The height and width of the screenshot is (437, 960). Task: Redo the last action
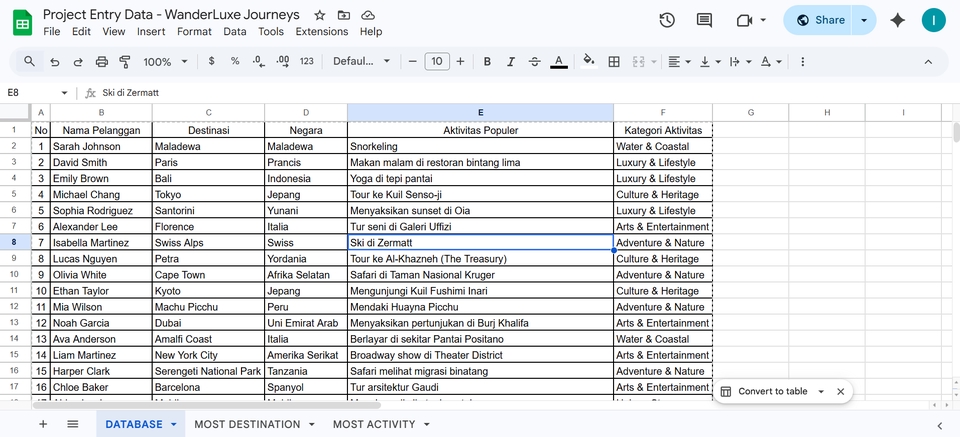click(x=78, y=61)
